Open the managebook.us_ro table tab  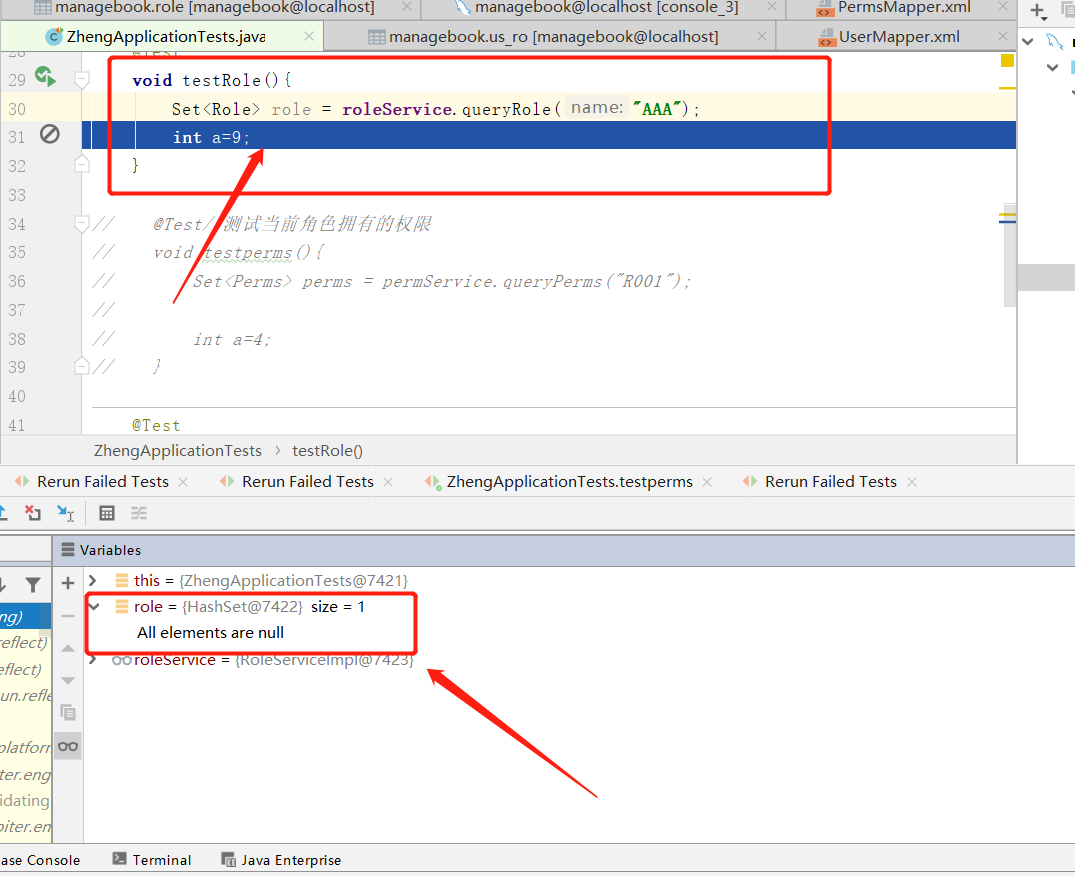coord(553,36)
